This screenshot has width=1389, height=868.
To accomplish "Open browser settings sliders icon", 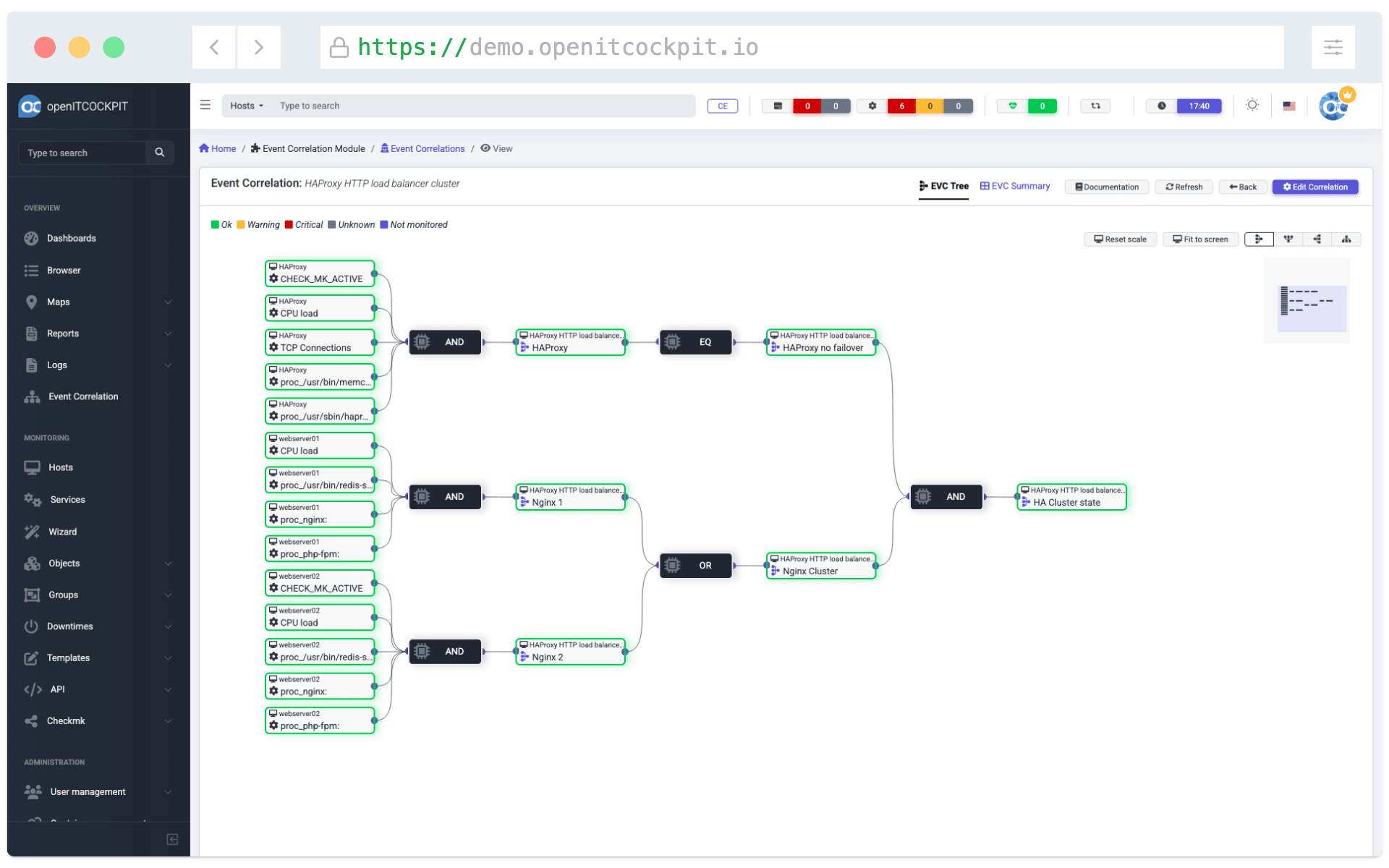I will [x=1333, y=48].
